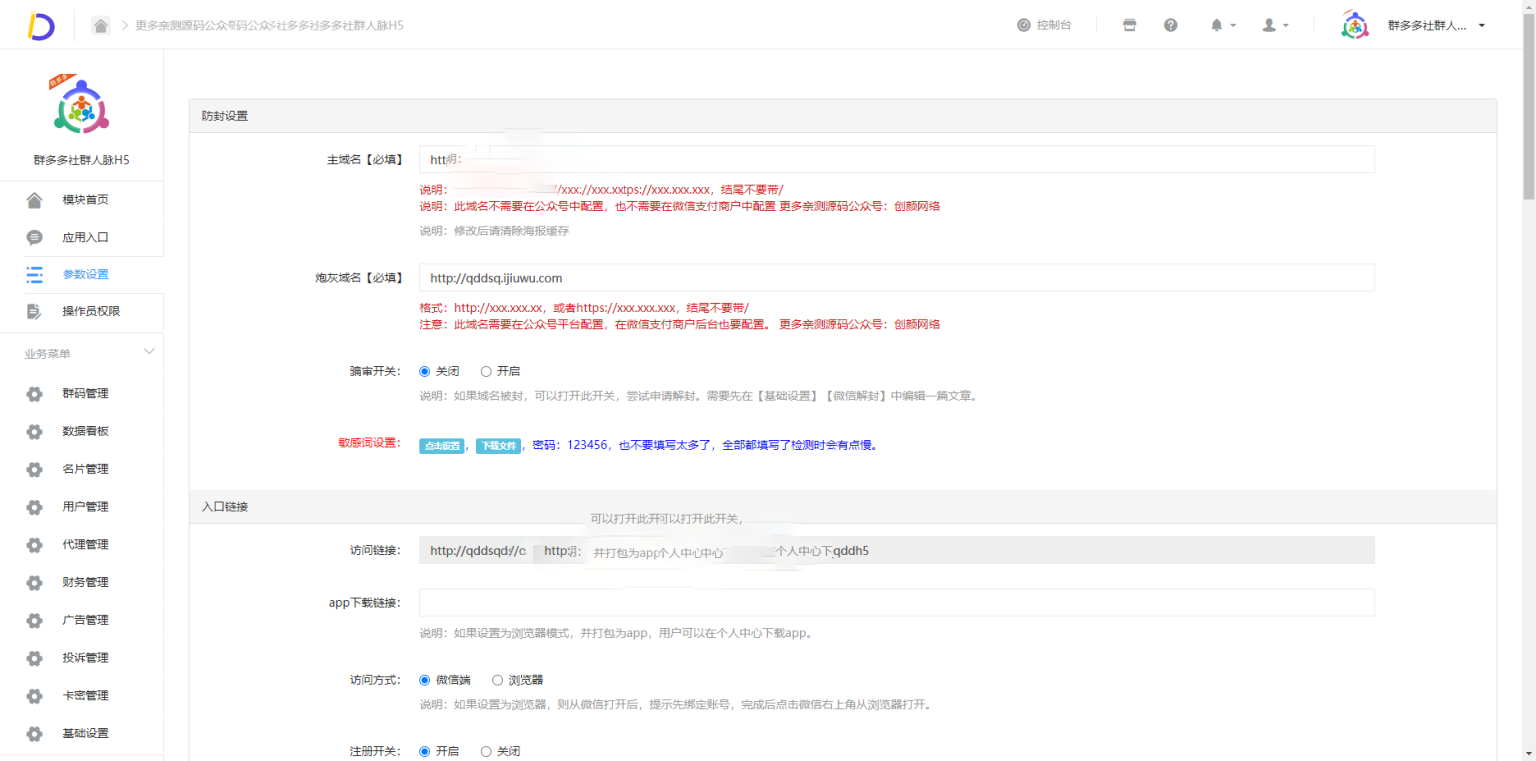The width and height of the screenshot is (1536, 761).
Task: Open the user profile icon dropdown
Action: click(1274, 25)
